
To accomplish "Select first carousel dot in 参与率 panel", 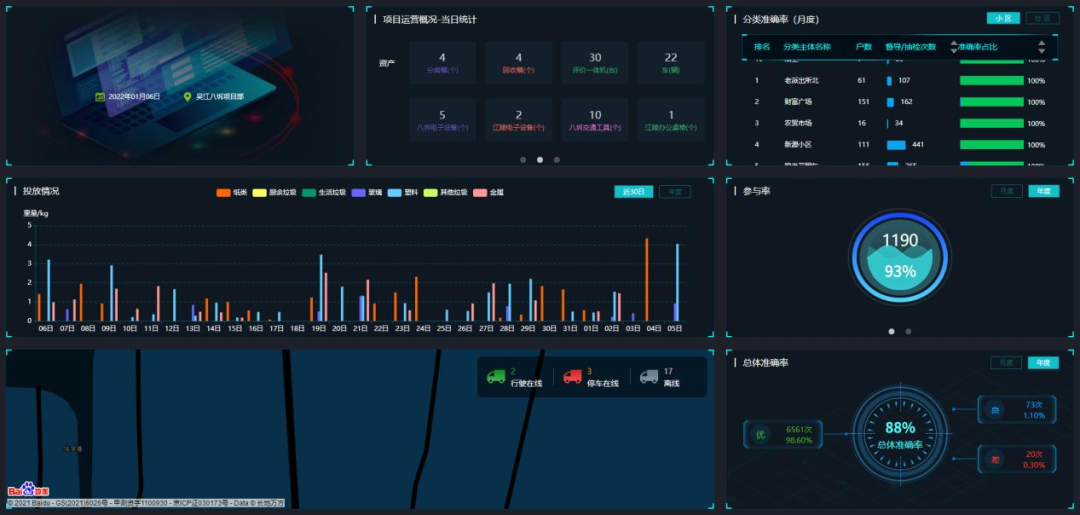I will (891, 331).
